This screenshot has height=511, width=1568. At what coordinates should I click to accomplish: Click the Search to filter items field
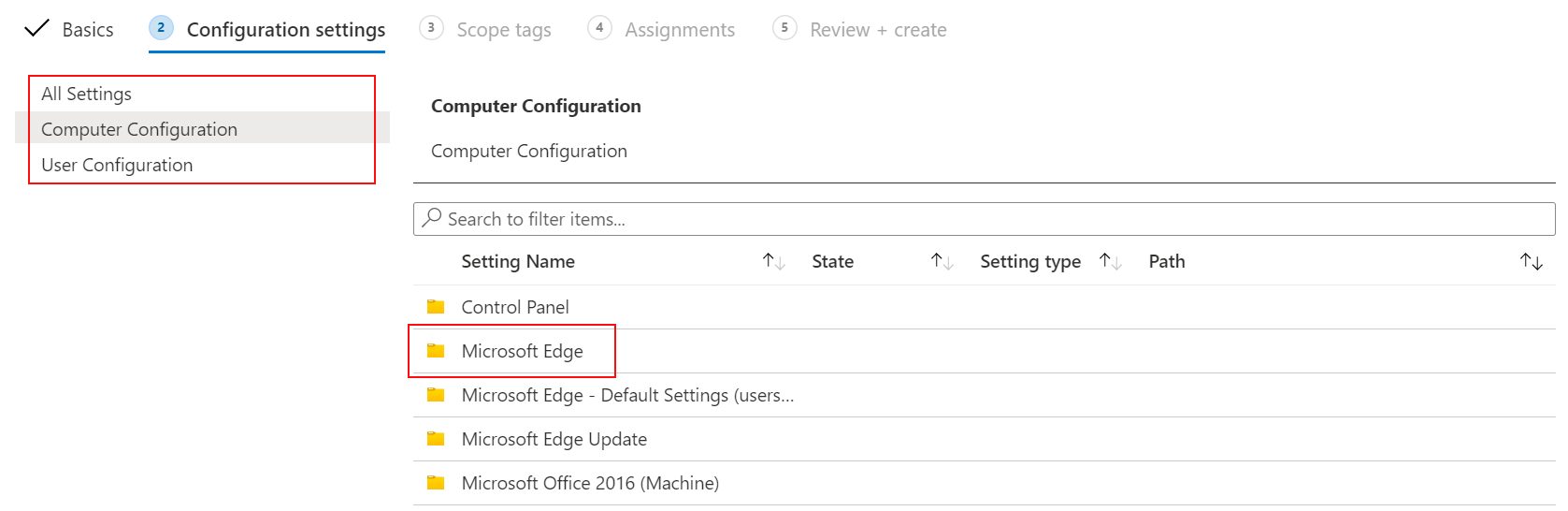tap(985, 219)
